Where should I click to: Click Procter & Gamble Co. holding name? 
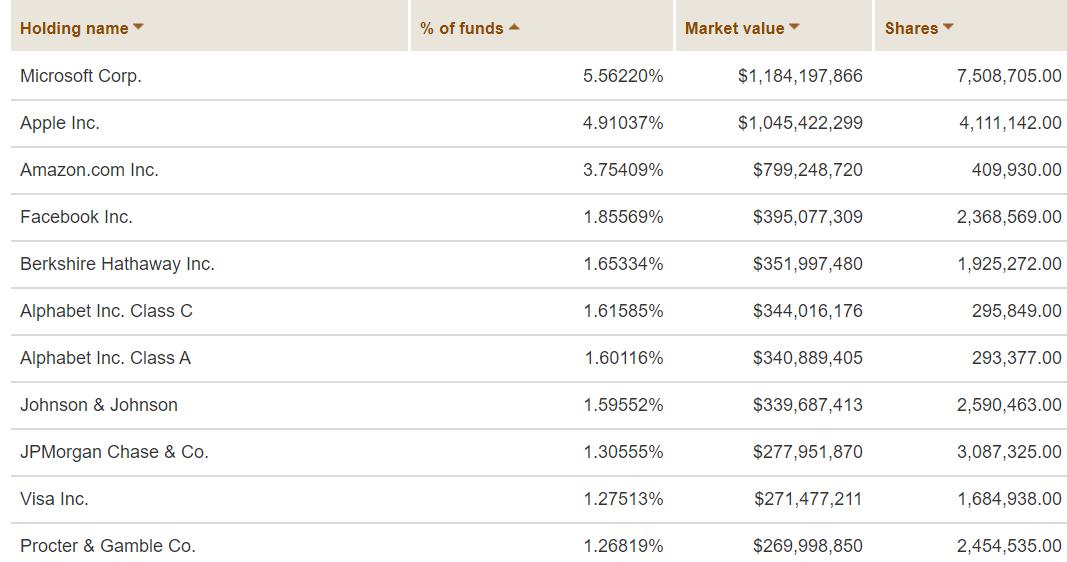(x=108, y=546)
